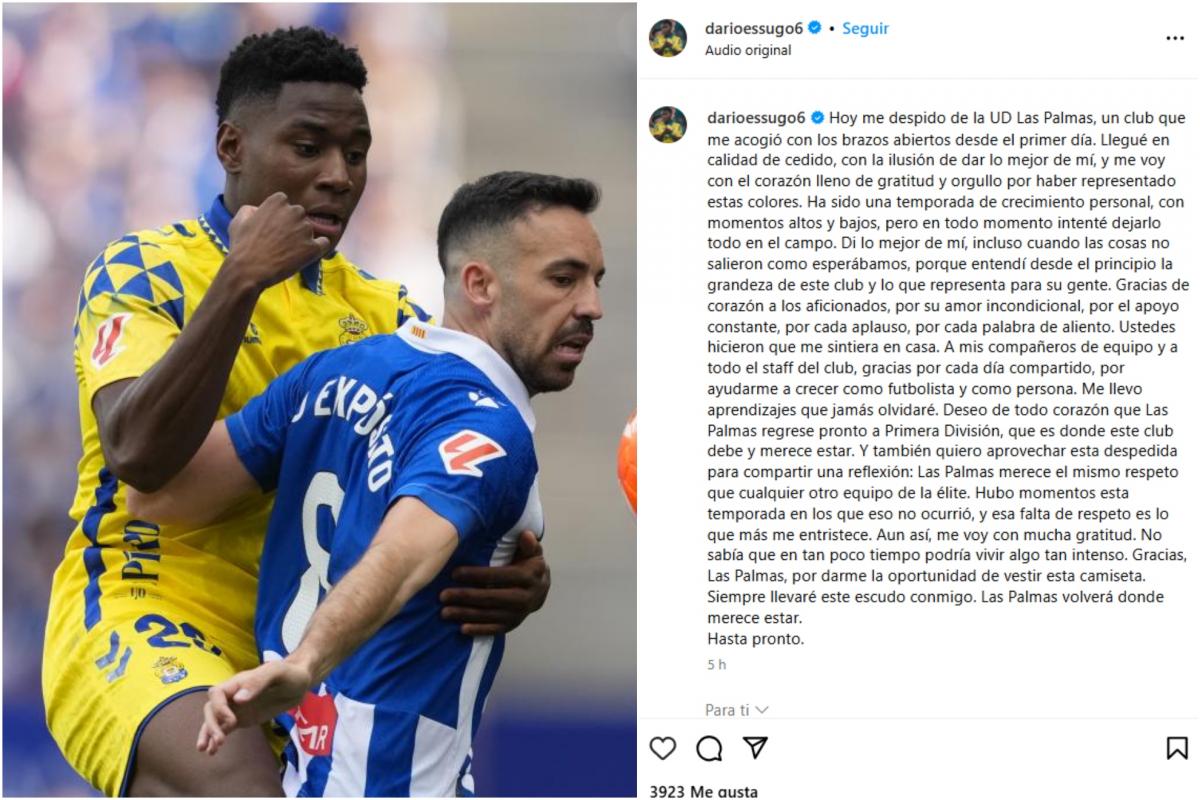Click the verified badge next to header username

[x=815, y=28]
